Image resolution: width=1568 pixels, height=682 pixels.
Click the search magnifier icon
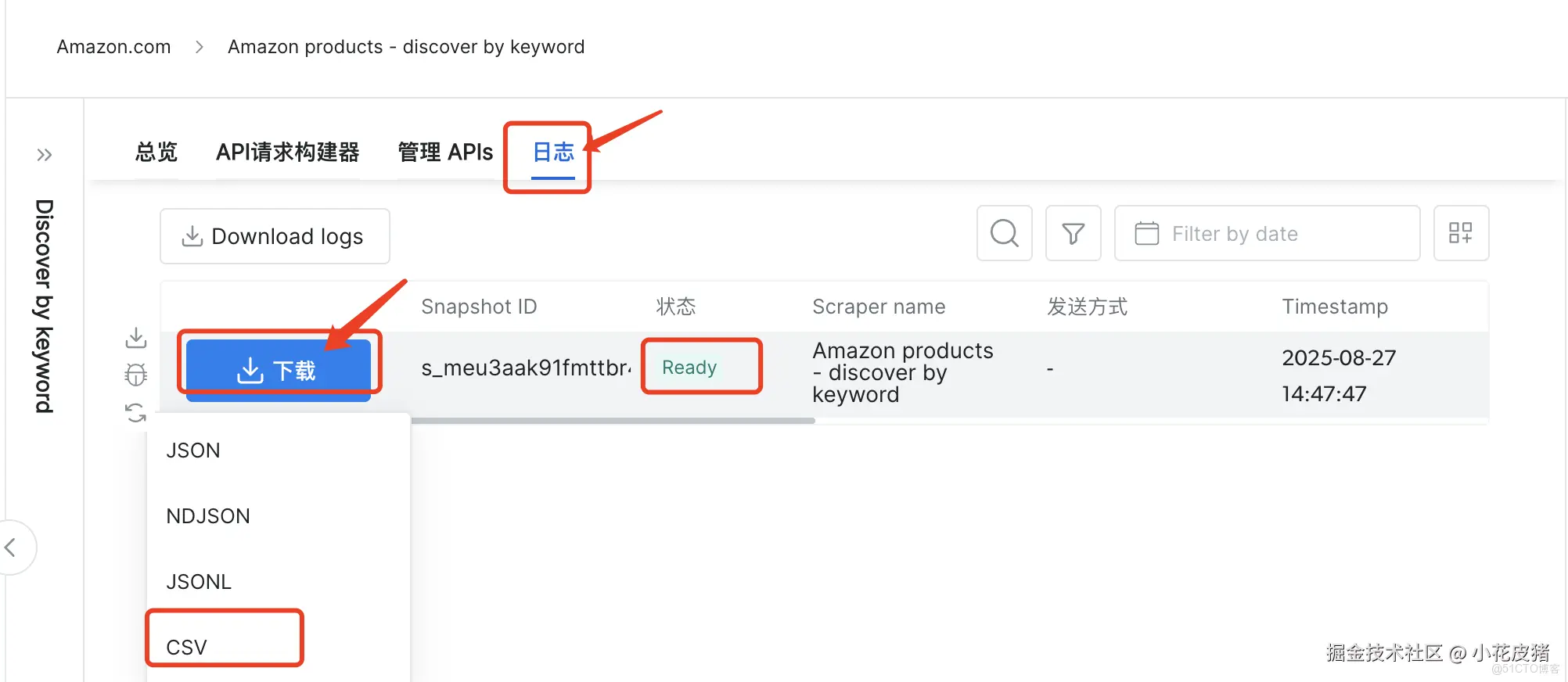click(1004, 233)
